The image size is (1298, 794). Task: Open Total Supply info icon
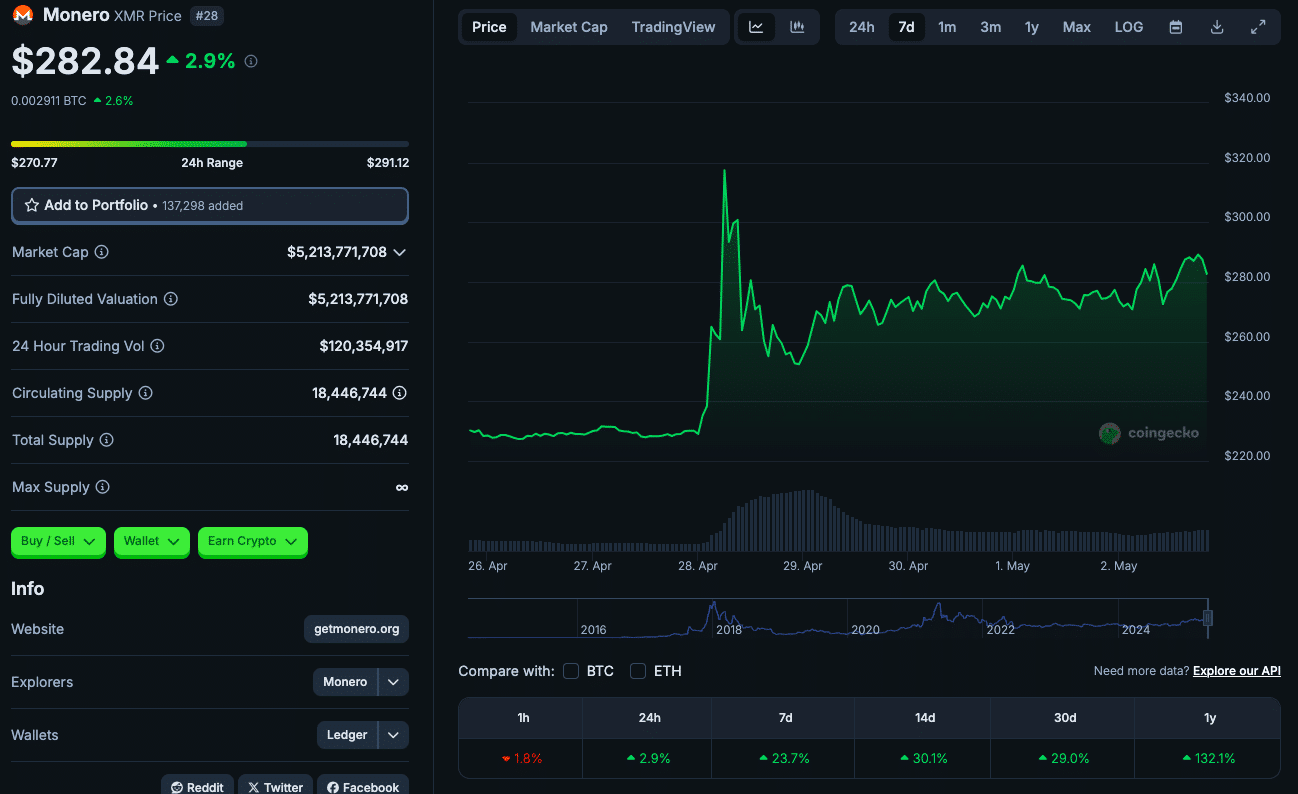tap(107, 440)
